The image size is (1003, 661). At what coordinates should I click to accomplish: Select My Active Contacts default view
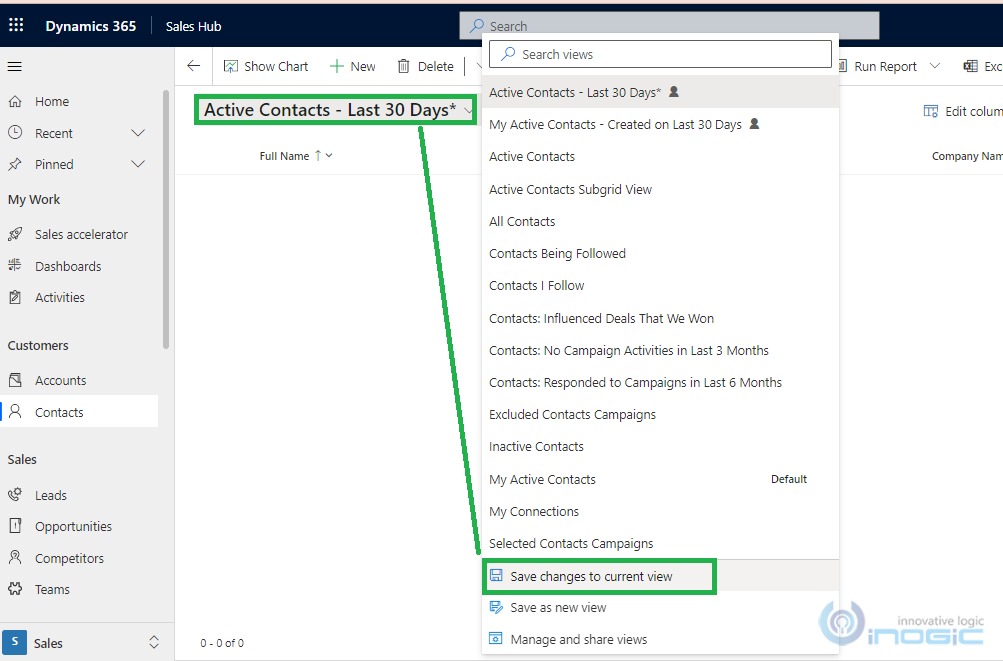[x=660, y=479]
